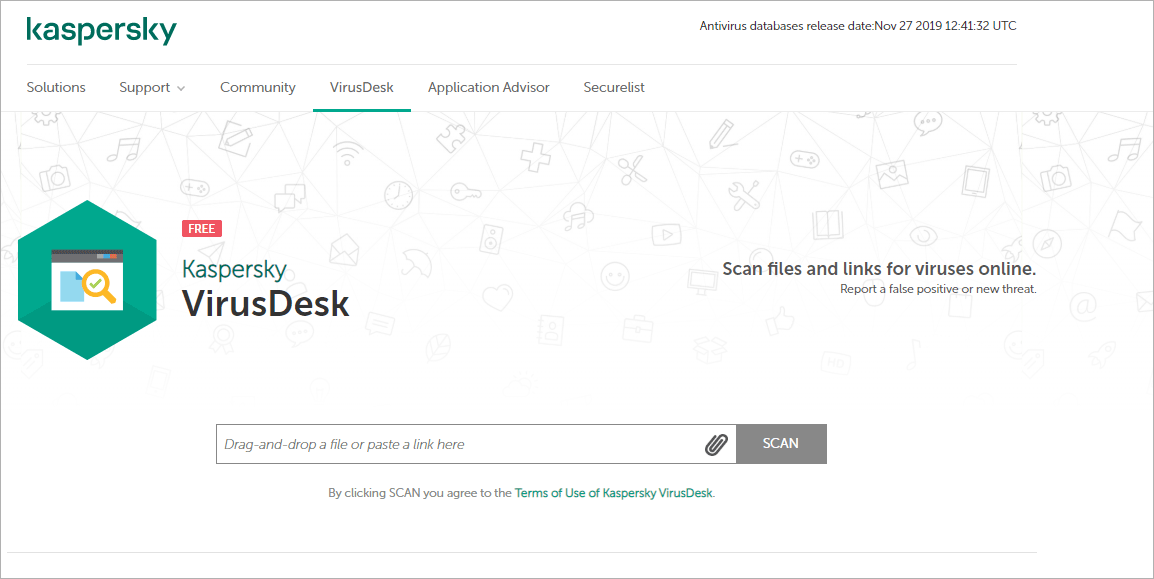Click 'By clicking SCAN you agree' text
The height and width of the screenshot is (579, 1154).
coord(420,493)
